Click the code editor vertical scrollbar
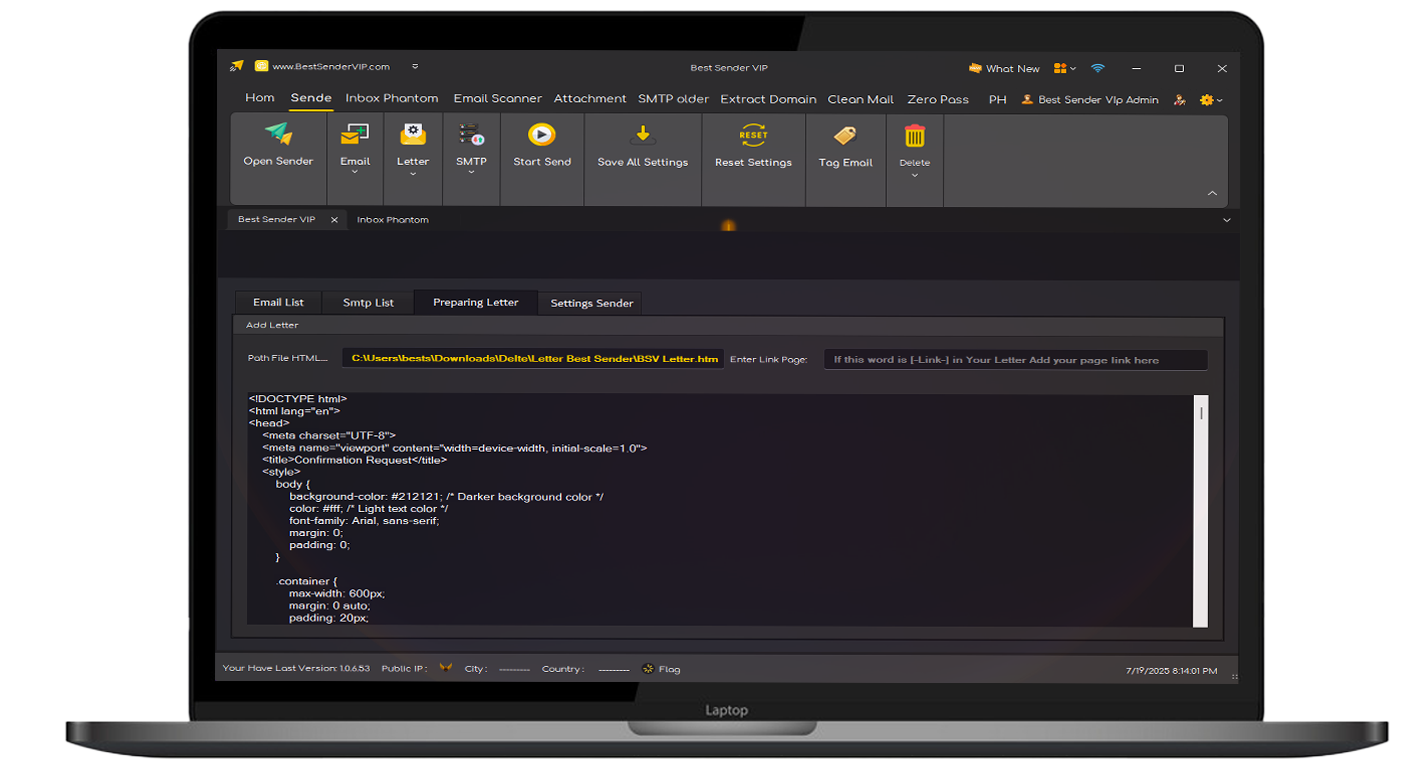The width and height of the screenshot is (1424, 780). (1201, 510)
